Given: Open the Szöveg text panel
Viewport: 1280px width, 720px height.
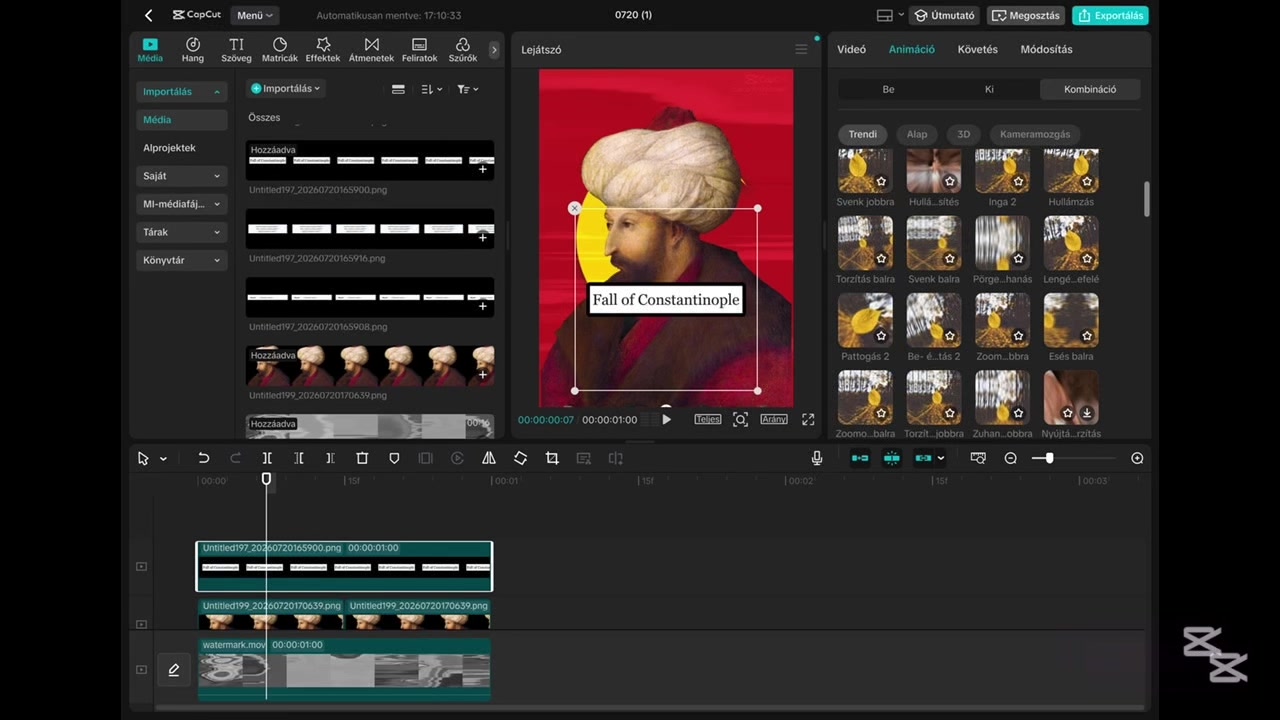Looking at the screenshot, I should click(x=236, y=50).
